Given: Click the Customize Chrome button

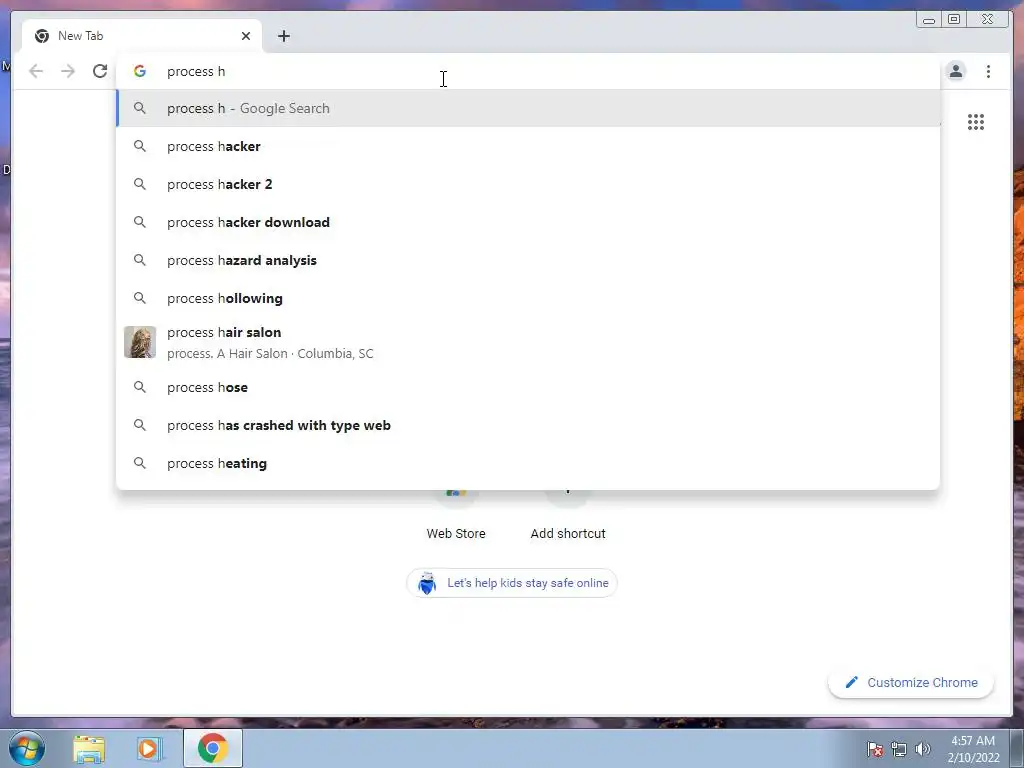Looking at the screenshot, I should coord(911,682).
